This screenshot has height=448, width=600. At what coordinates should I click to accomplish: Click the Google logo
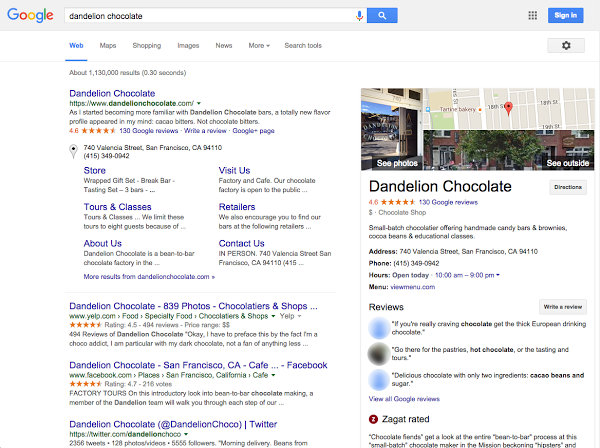[30, 15]
